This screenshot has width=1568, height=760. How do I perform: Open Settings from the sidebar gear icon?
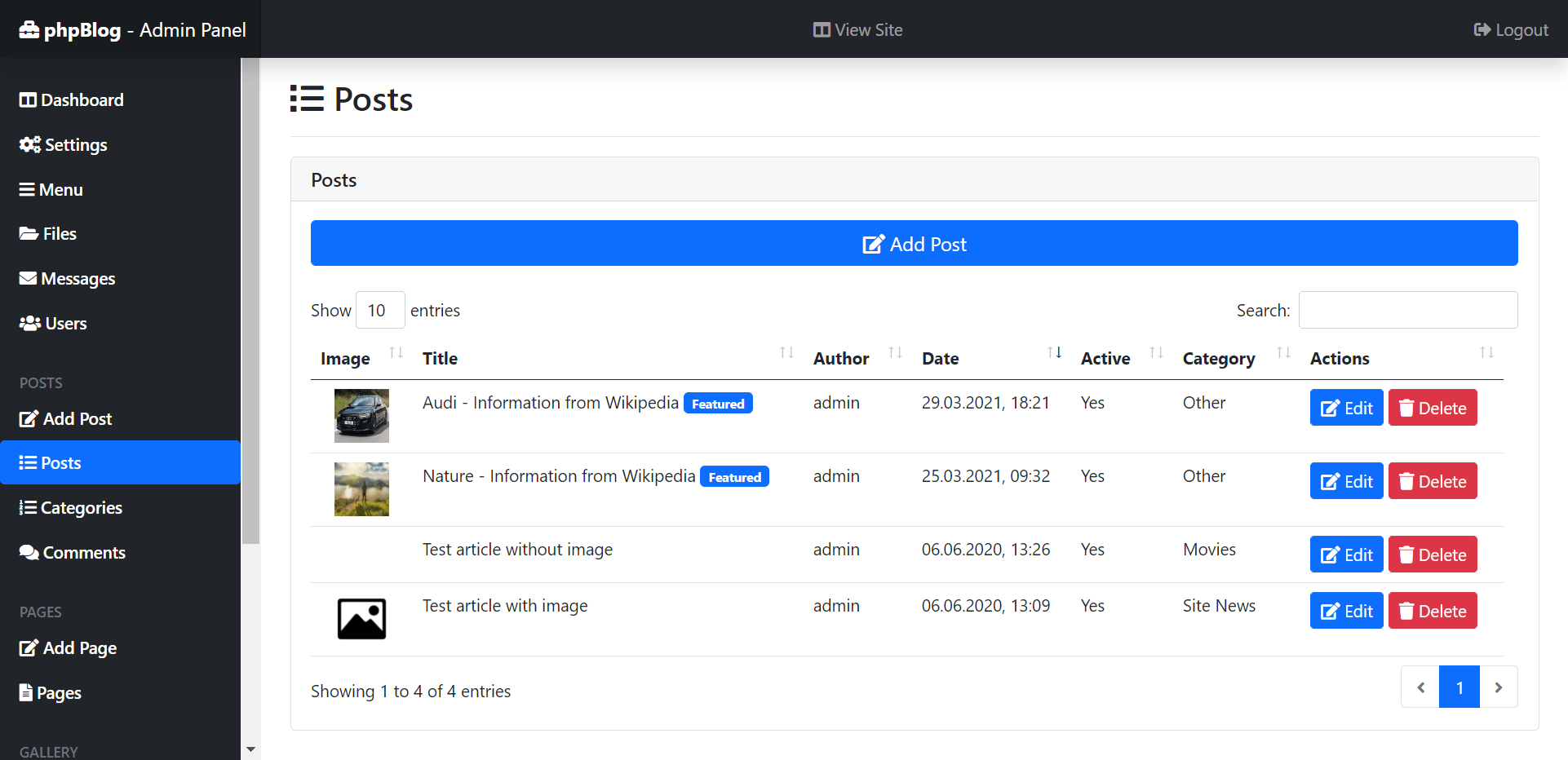30,144
